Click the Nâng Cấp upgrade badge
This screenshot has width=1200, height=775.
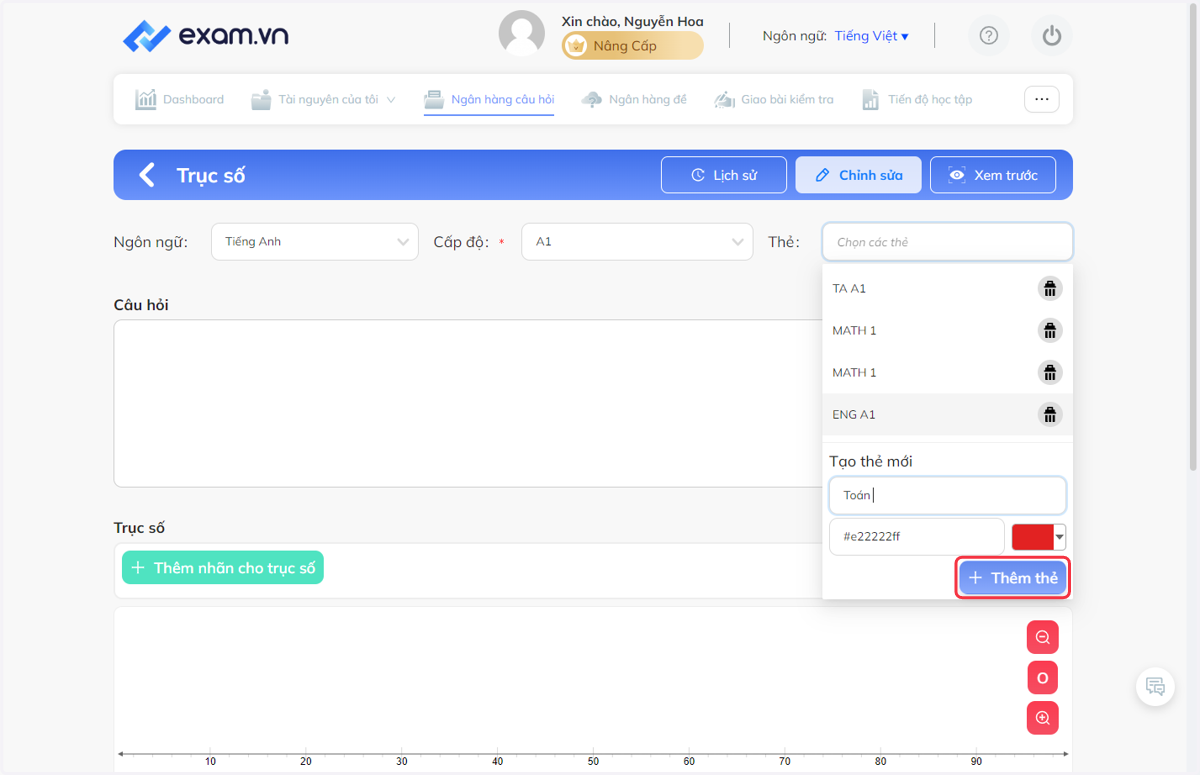(x=632, y=46)
